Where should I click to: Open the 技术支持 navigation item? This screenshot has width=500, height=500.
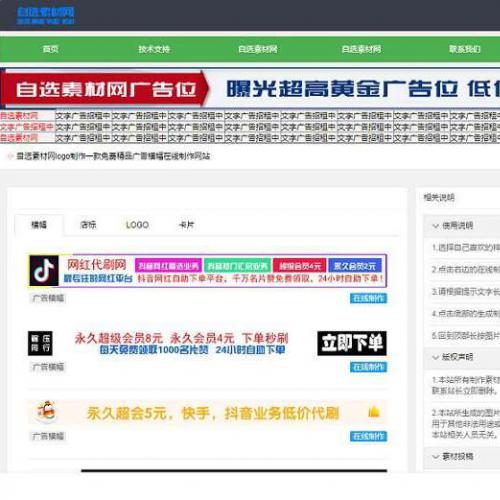pos(154,49)
